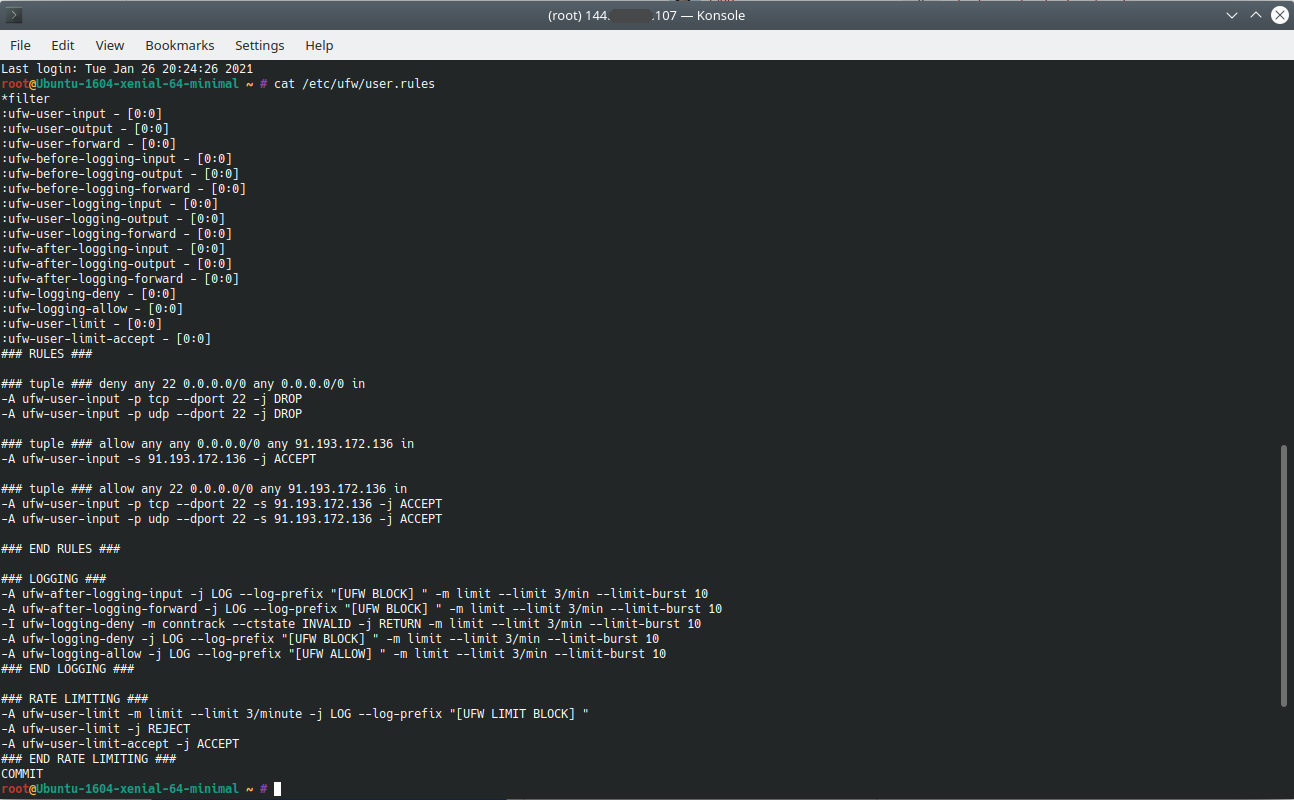Click the conntrack INVALID RETURN rule
The width and height of the screenshot is (1294, 800).
[351, 624]
